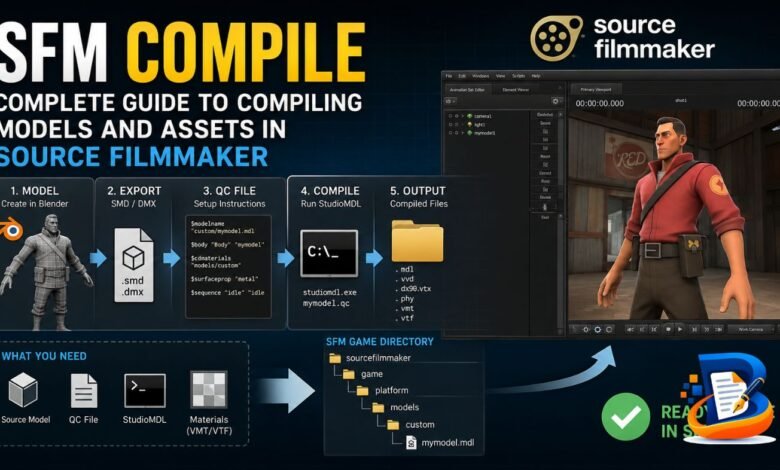Jump to the first frame of playback
Screen dimensions: 780x470
[630, 329]
